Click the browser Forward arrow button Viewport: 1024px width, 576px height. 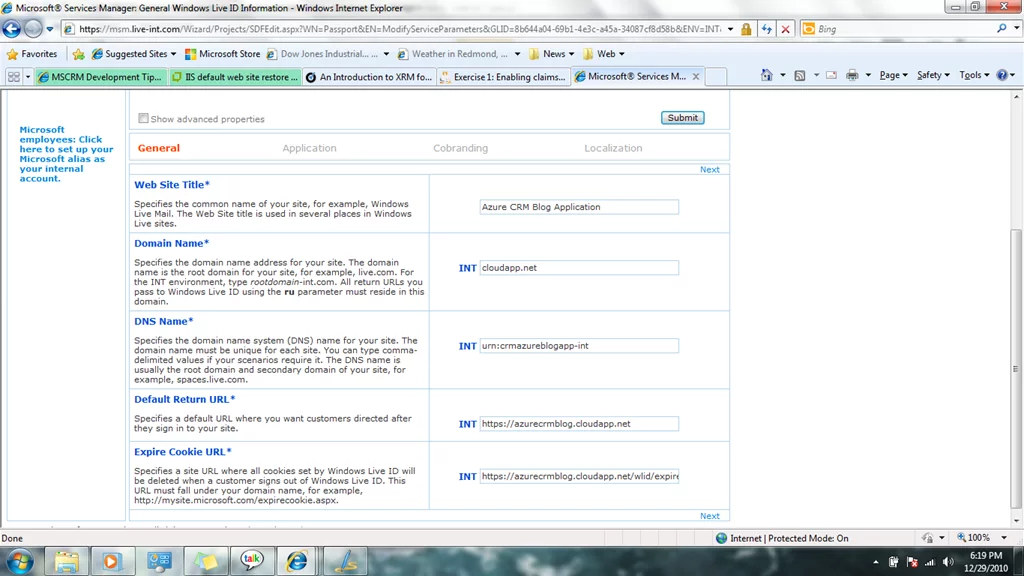[x=33, y=29]
